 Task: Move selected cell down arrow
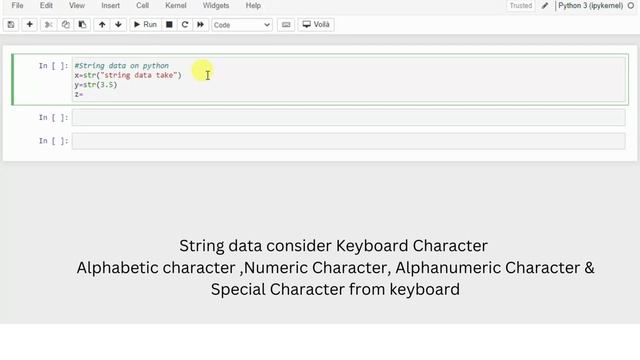pos(118,25)
